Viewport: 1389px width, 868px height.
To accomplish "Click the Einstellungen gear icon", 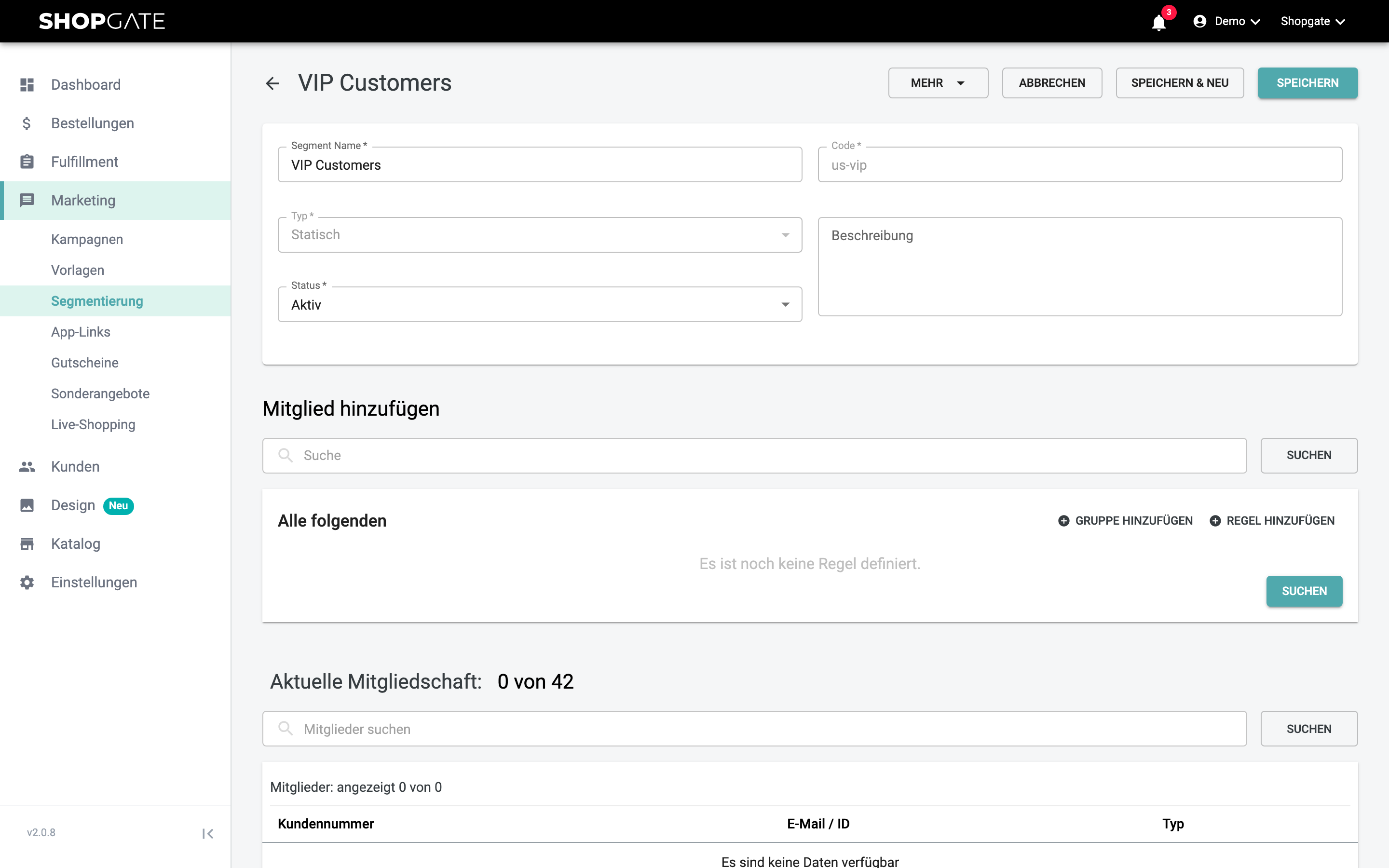I will coord(27,582).
